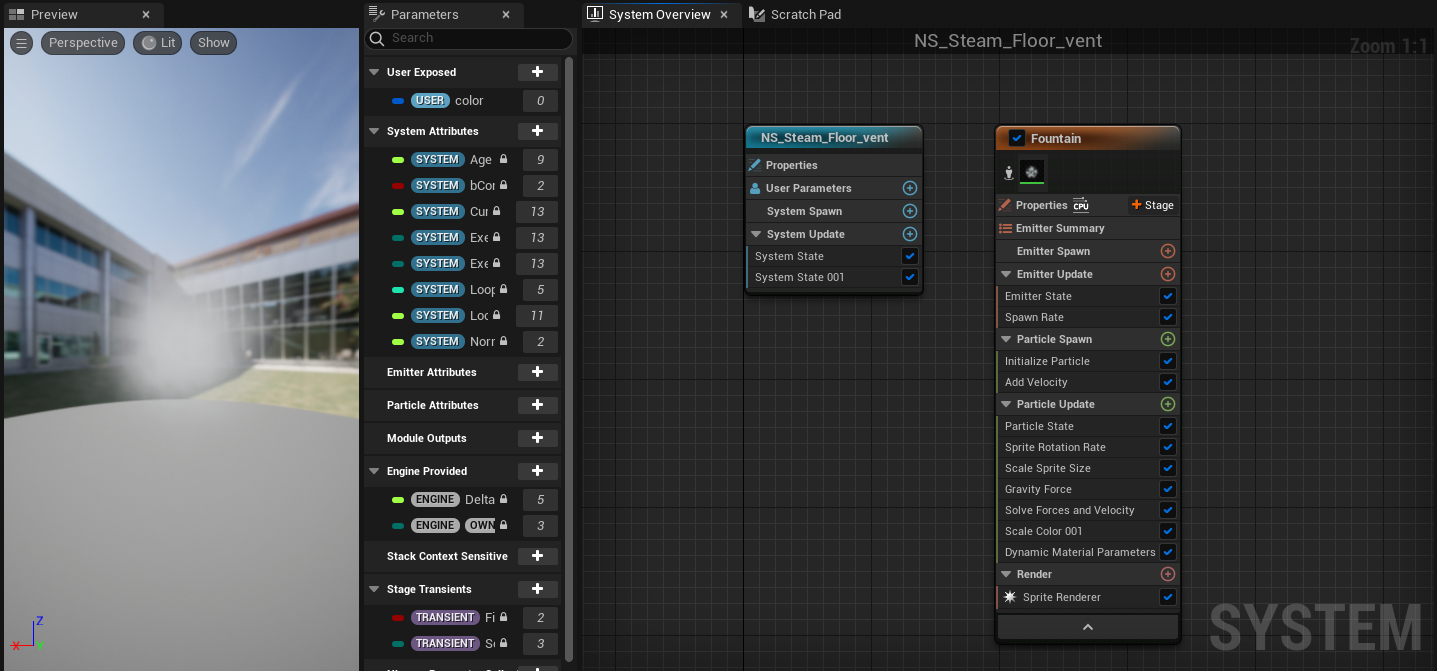Open the Preview viewport hamburger menu
The image size is (1437, 671).
(x=21, y=43)
